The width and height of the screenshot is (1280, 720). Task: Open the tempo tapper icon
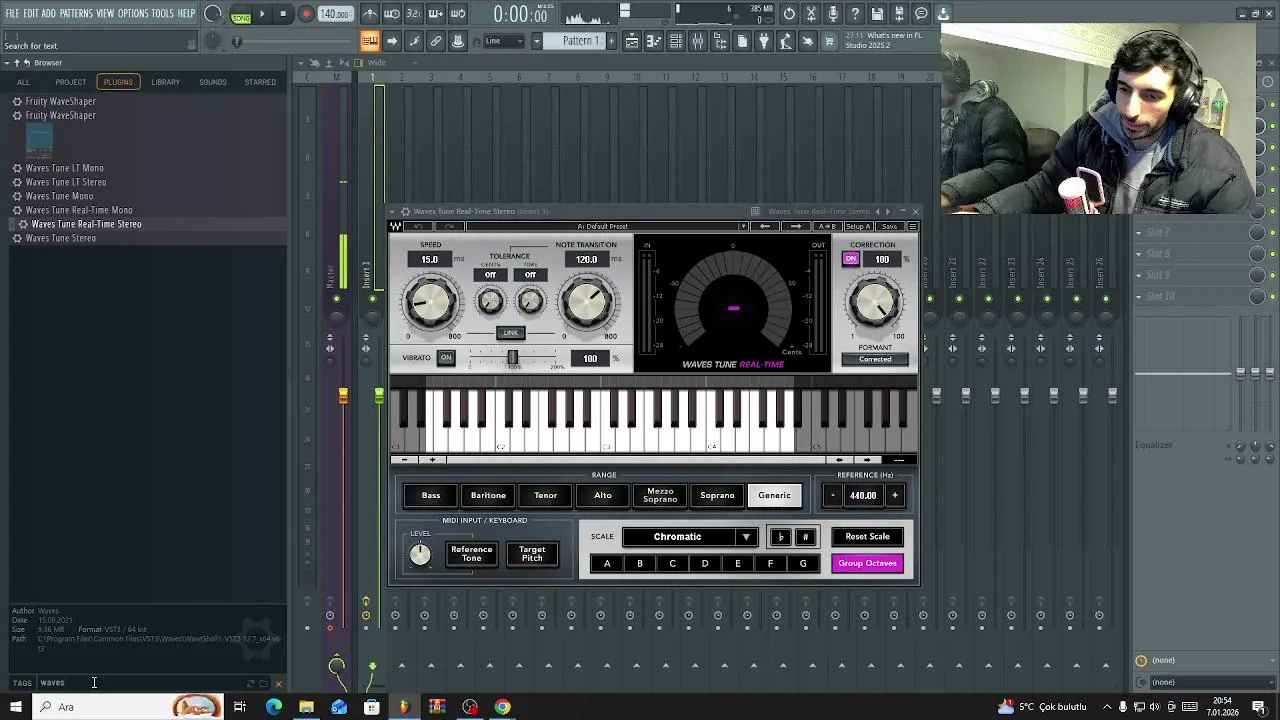785,41
